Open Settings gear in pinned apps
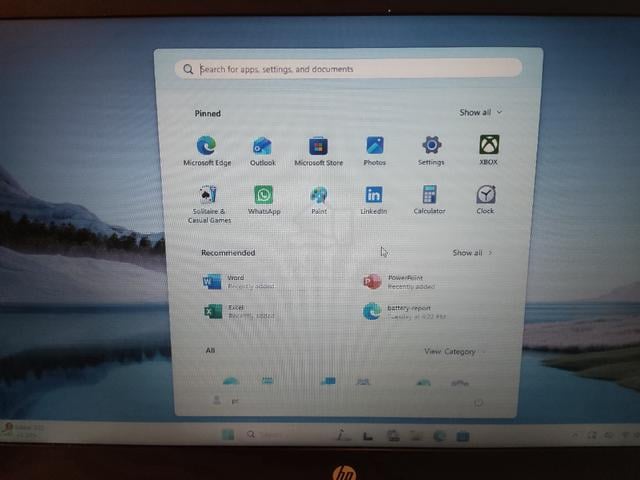Image resolution: width=640 pixels, height=480 pixels. (431, 150)
